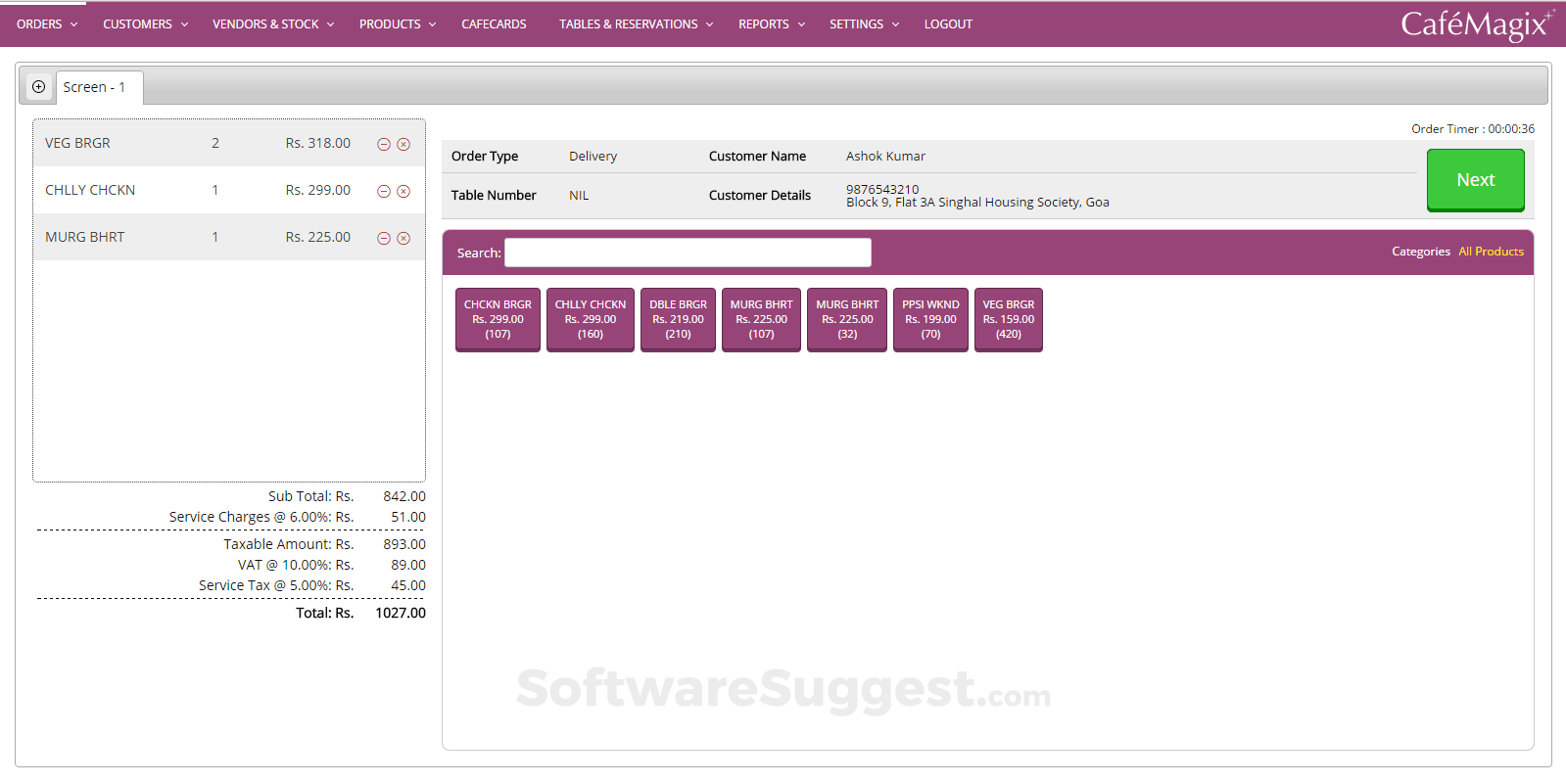The image size is (1566, 784).
Task: Open the Cafecards menu item
Action: point(494,24)
